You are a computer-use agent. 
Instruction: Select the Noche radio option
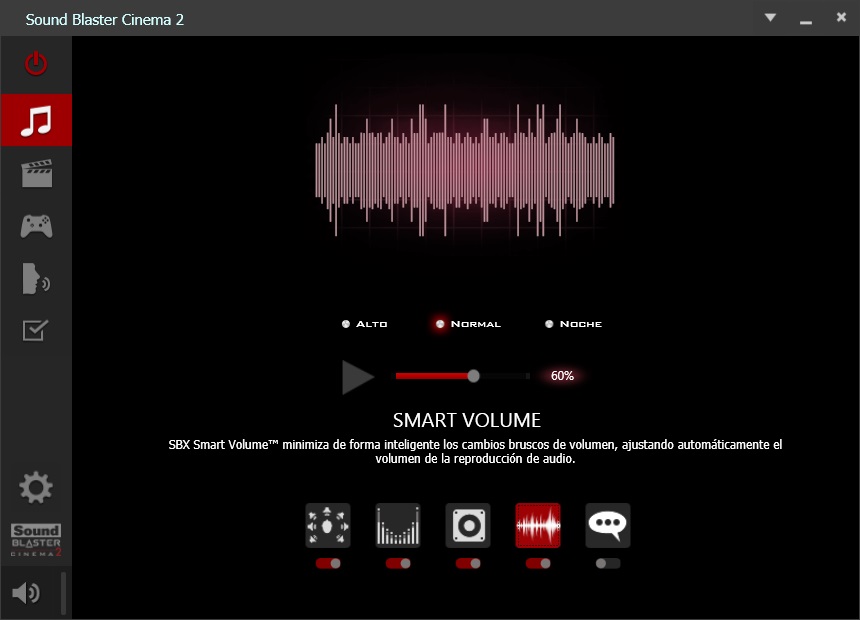pyautogui.click(x=574, y=324)
